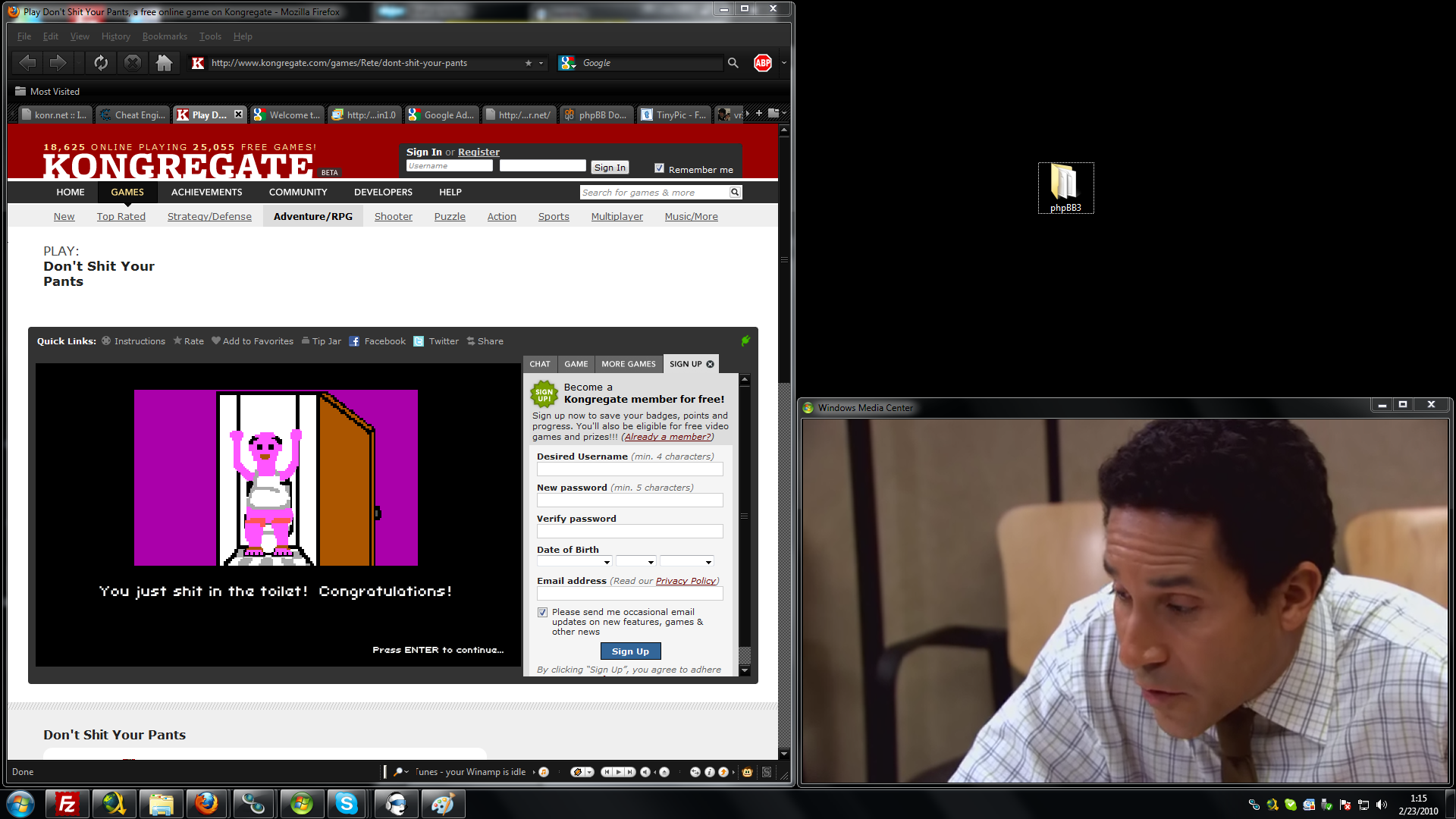Open the Adblock Plus toolbar icon
The width and height of the screenshot is (1456, 819).
pyautogui.click(x=762, y=63)
